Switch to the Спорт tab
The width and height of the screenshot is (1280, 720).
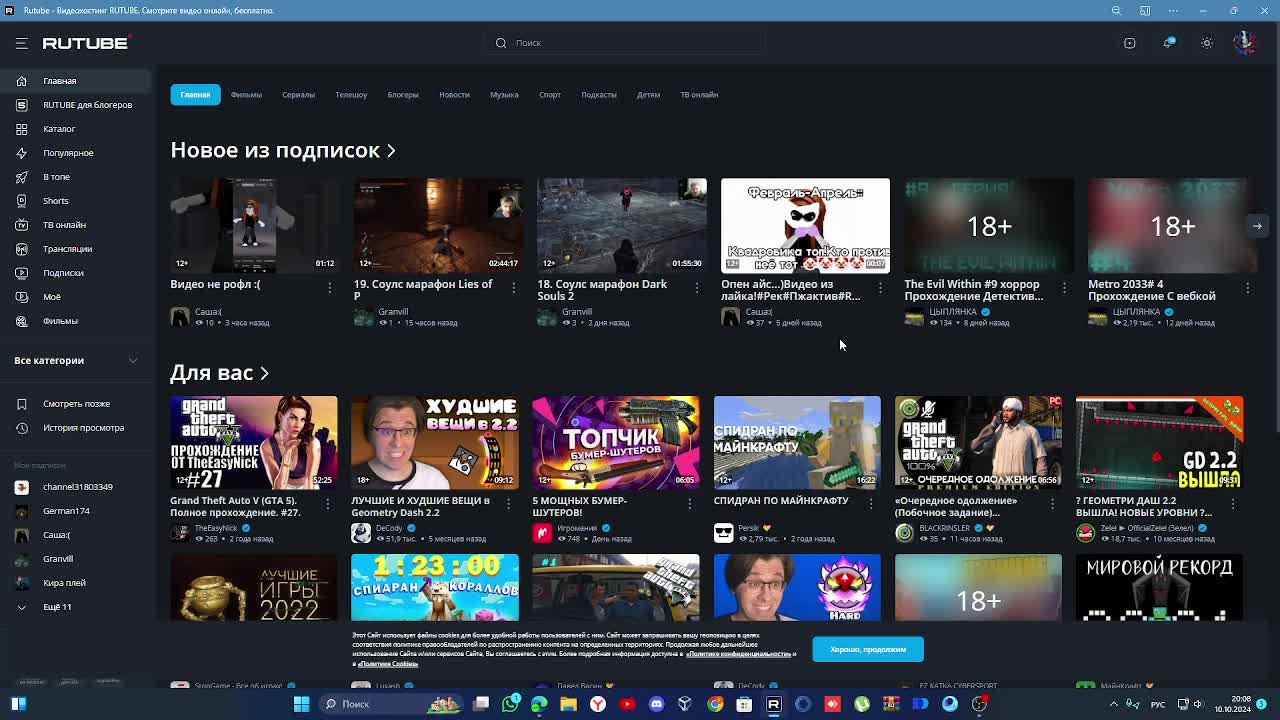pos(550,95)
